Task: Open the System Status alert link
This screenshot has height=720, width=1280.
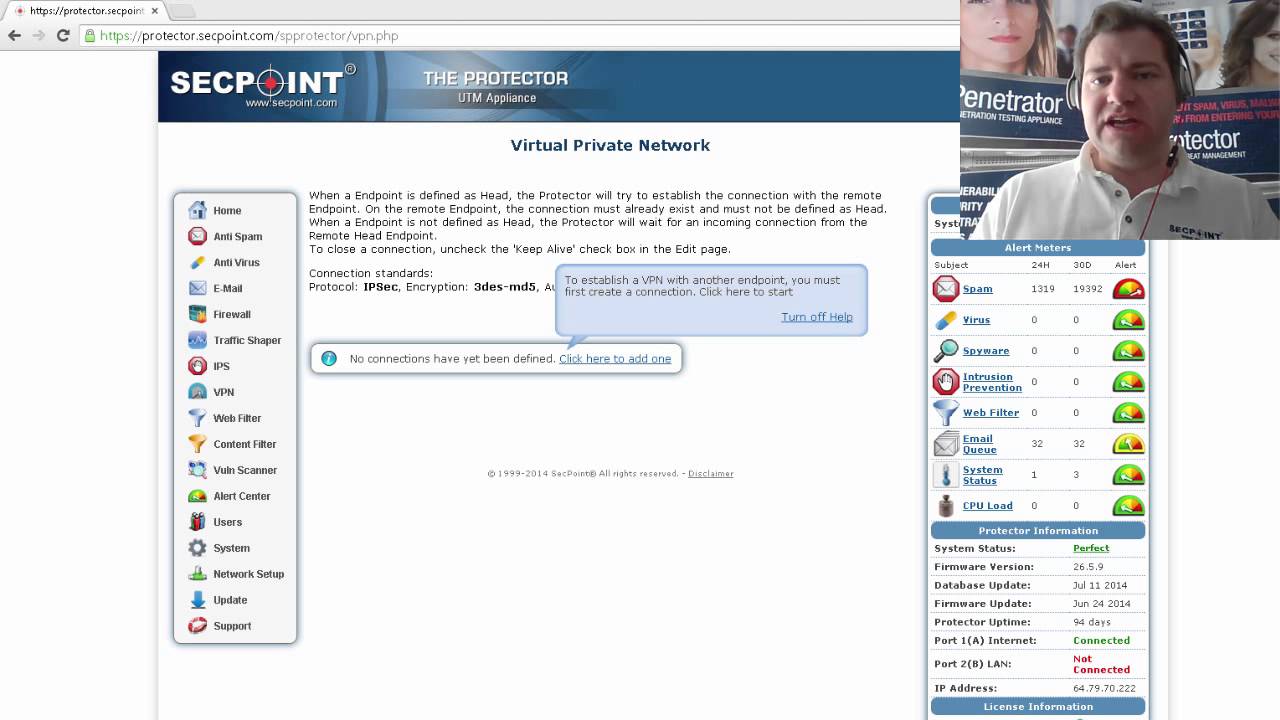Action: pyautogui.click(x=983, y=475)
